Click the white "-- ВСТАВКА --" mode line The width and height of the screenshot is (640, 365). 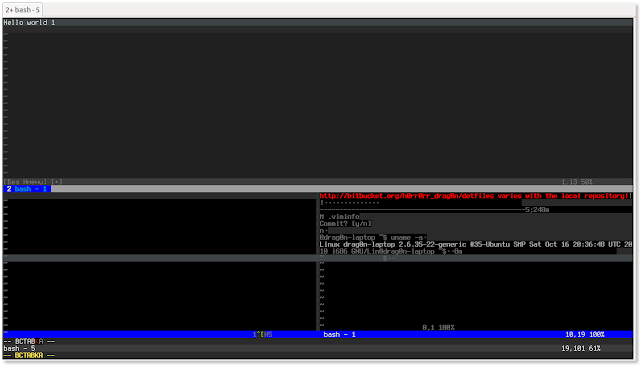coord(29,341)
